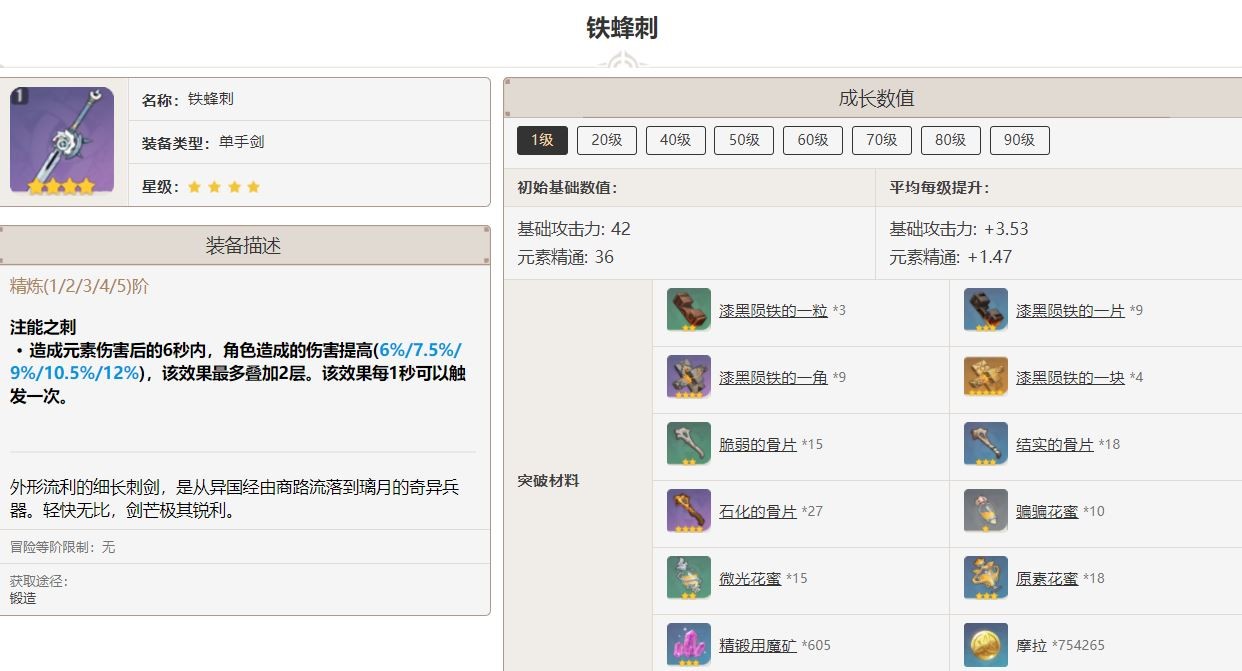Select the 1级 level tab
This screenshot has height=671, width=1242.
click(x=542, y=140)
